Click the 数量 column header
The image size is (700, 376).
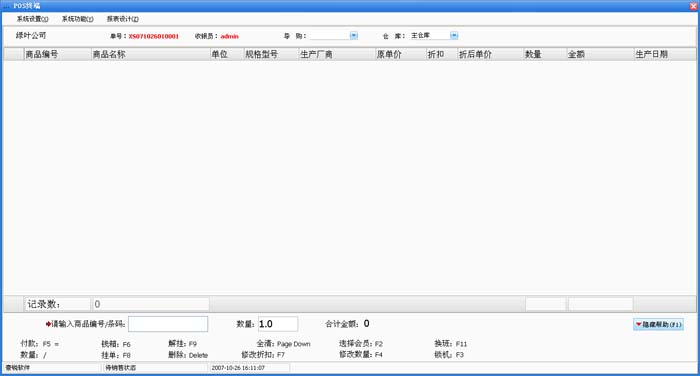click(x=545, y=54)
